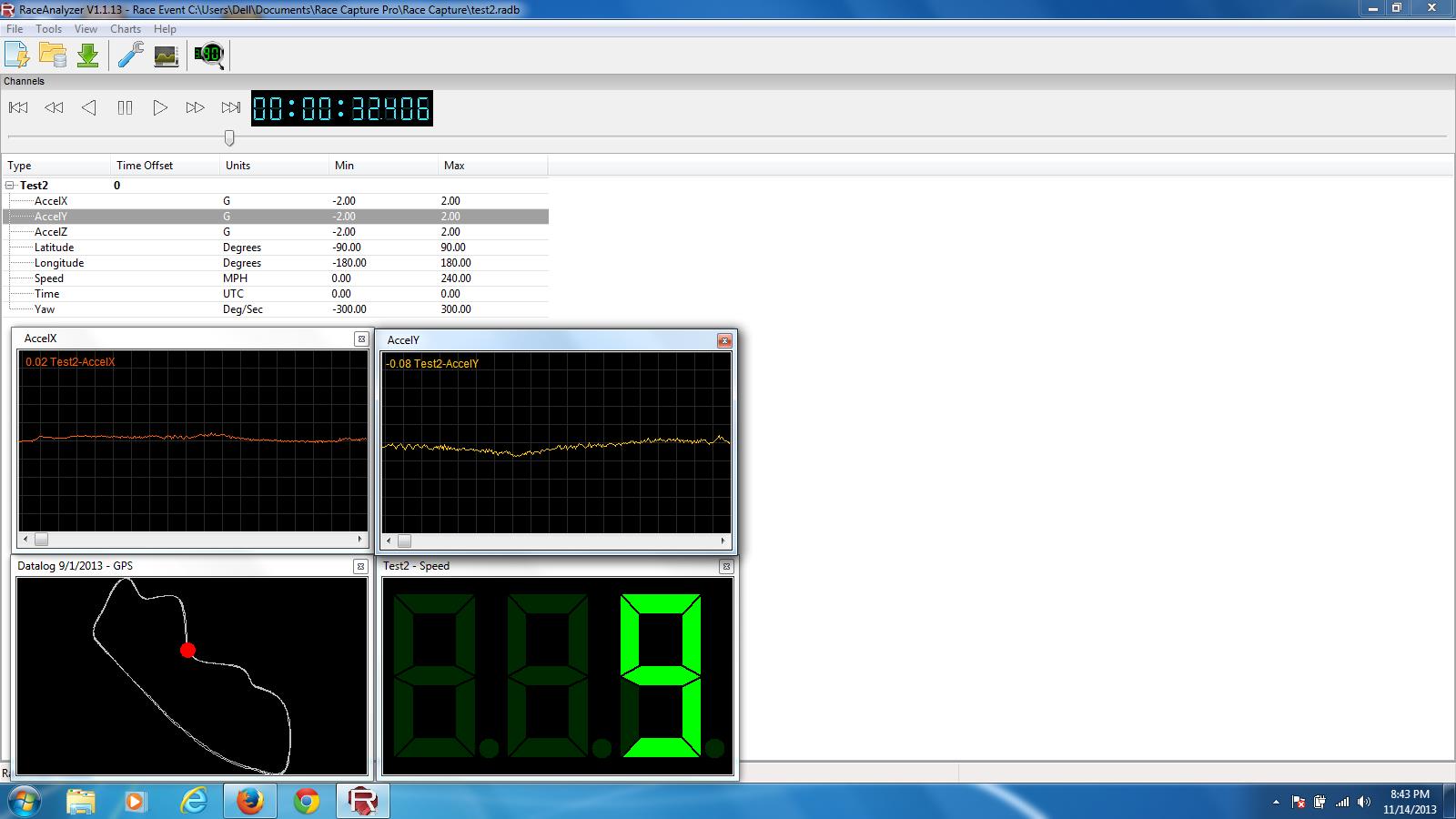Click the AccelX chart scroll right arrow
The width and height of the screenshot is (1456, 819).
[x=360, y=539]
